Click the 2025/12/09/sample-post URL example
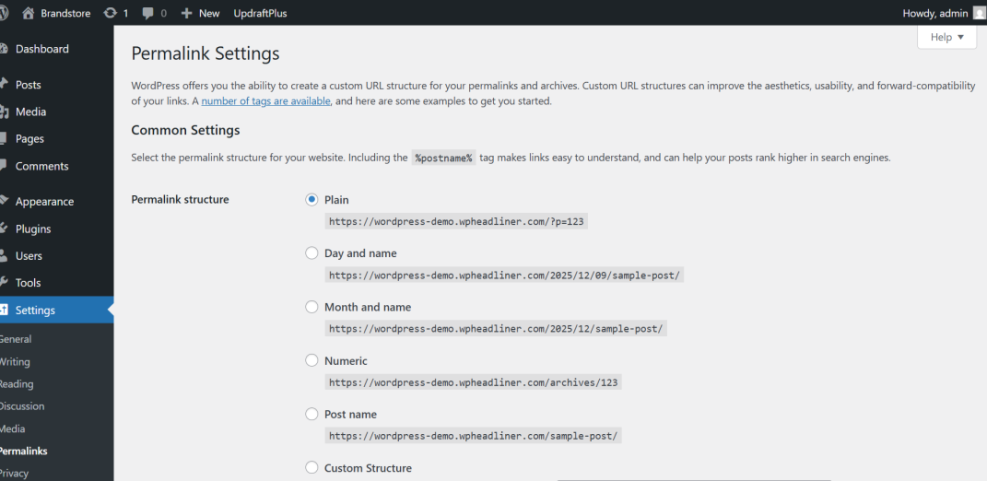Screen dimensions: 987x481 coord(504,275)
